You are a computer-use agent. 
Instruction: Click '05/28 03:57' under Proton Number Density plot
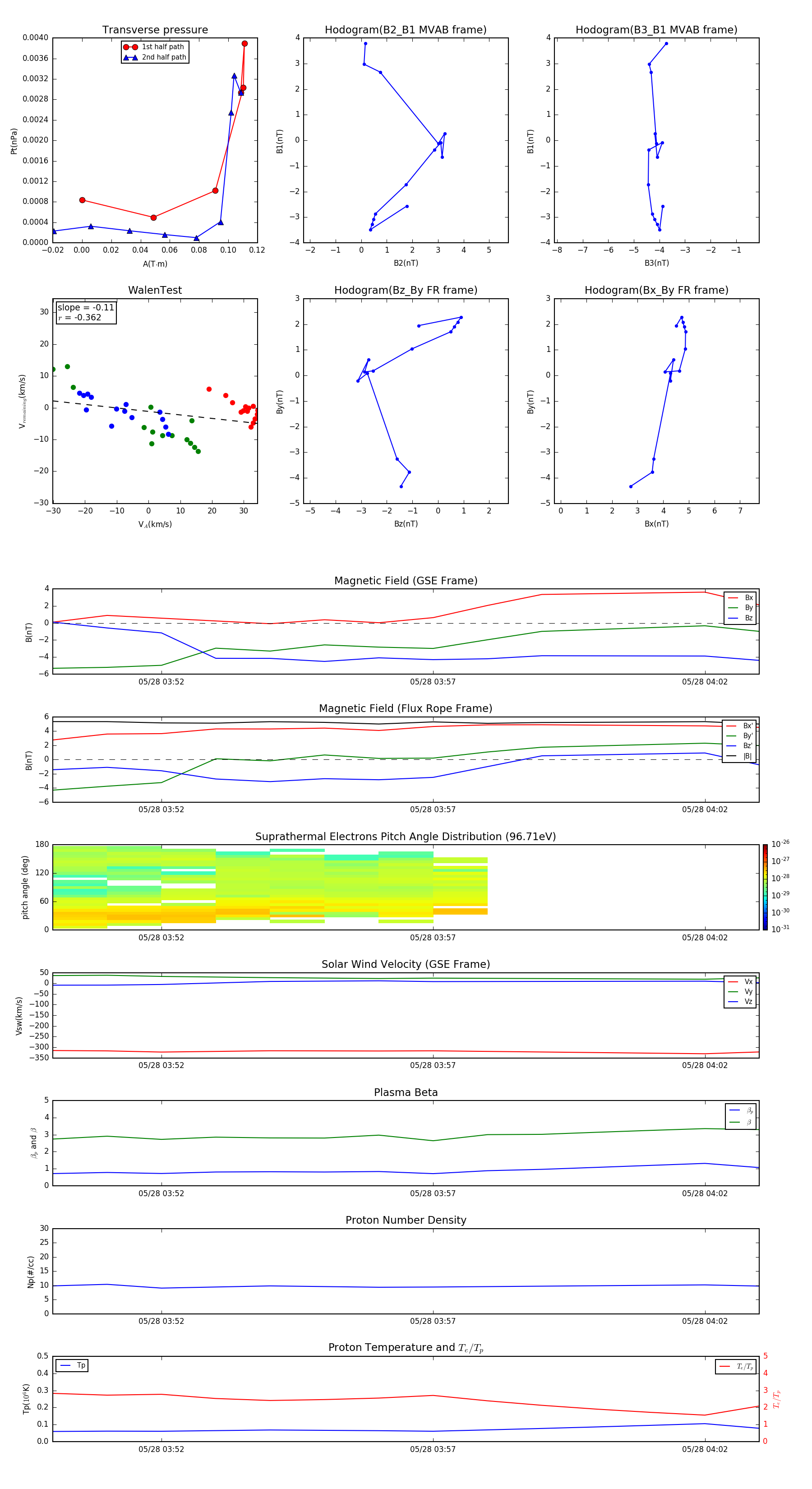coord(433,1321)
